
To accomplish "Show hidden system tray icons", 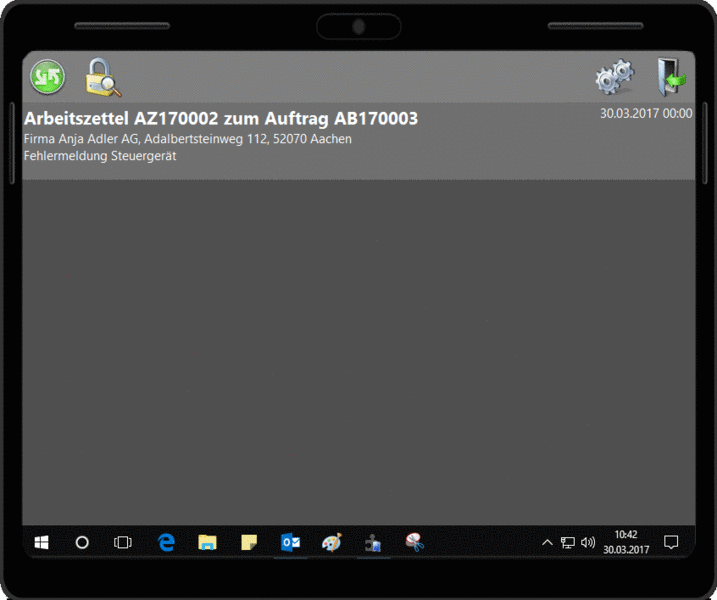I will (547, 543).
